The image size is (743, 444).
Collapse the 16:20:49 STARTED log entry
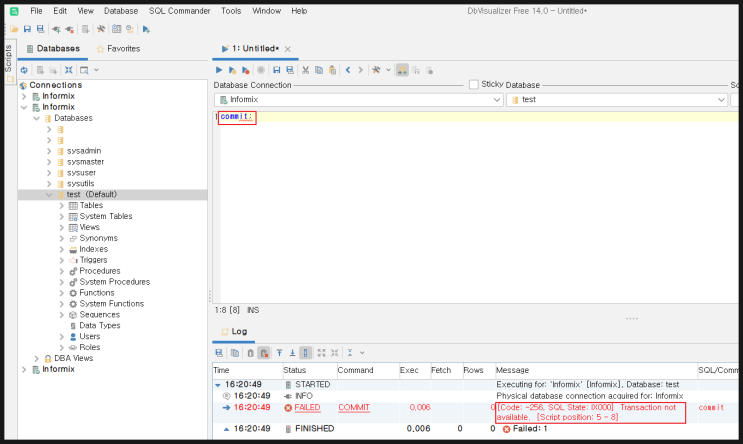coord(218,385)
